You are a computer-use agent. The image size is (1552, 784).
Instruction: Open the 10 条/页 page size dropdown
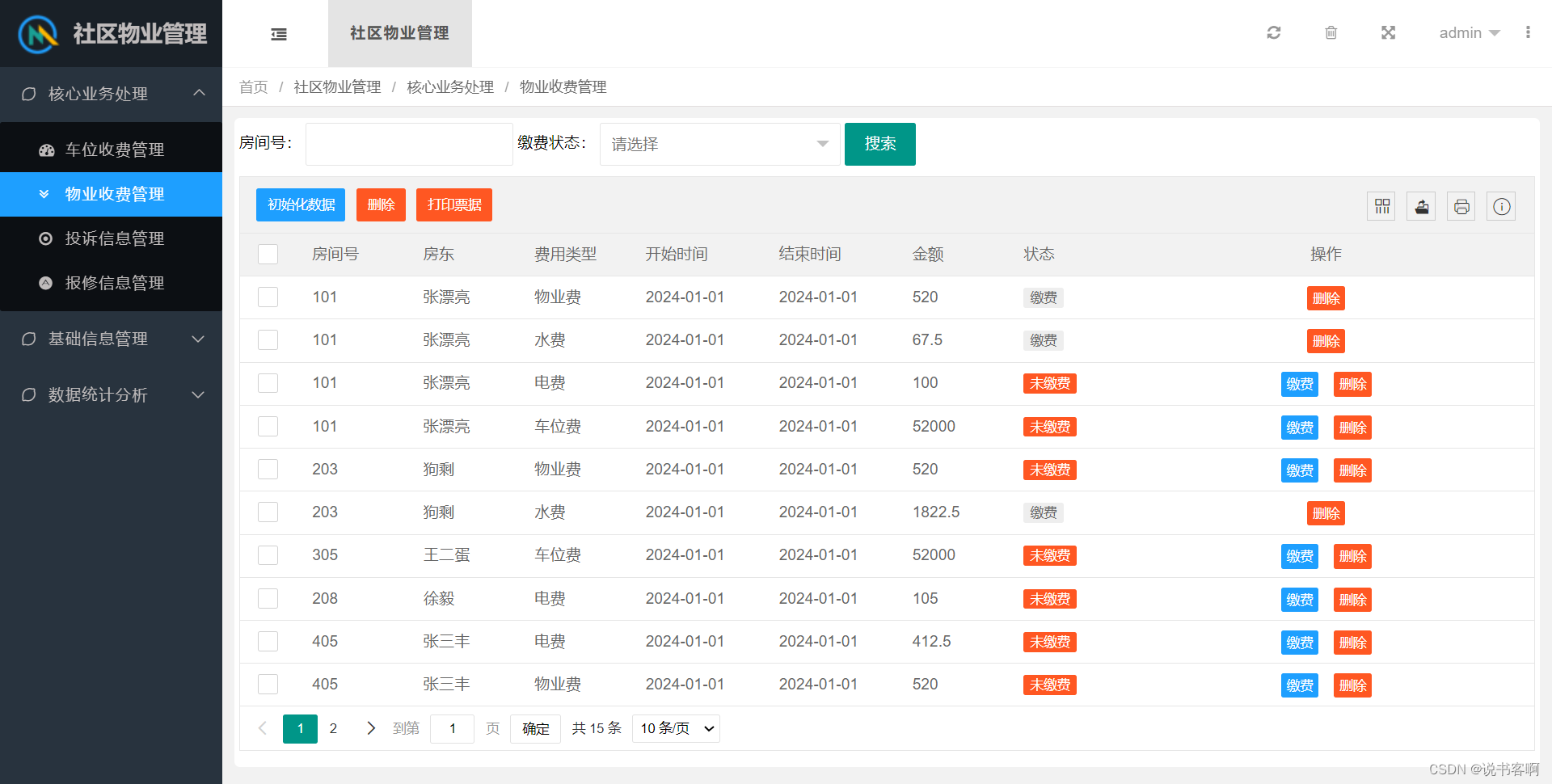tap(676, 728)
